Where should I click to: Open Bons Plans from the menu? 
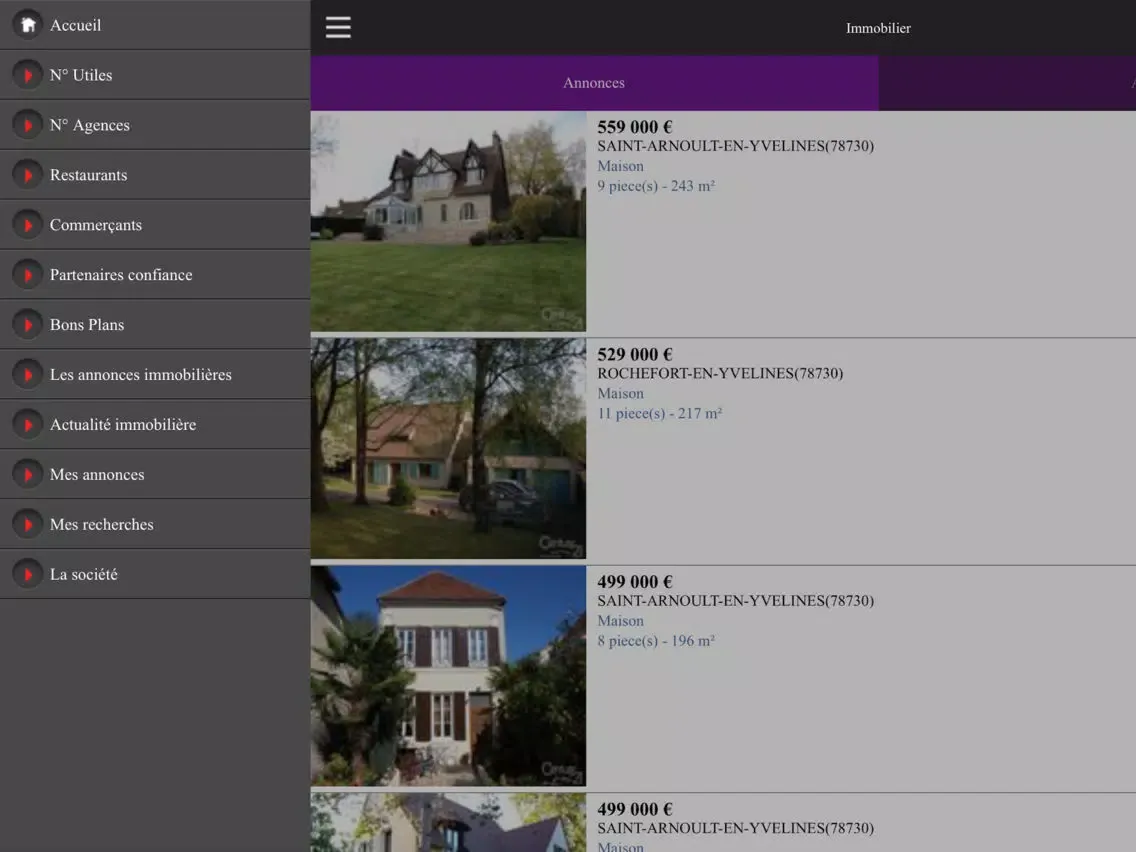click(x=155, y=325)
